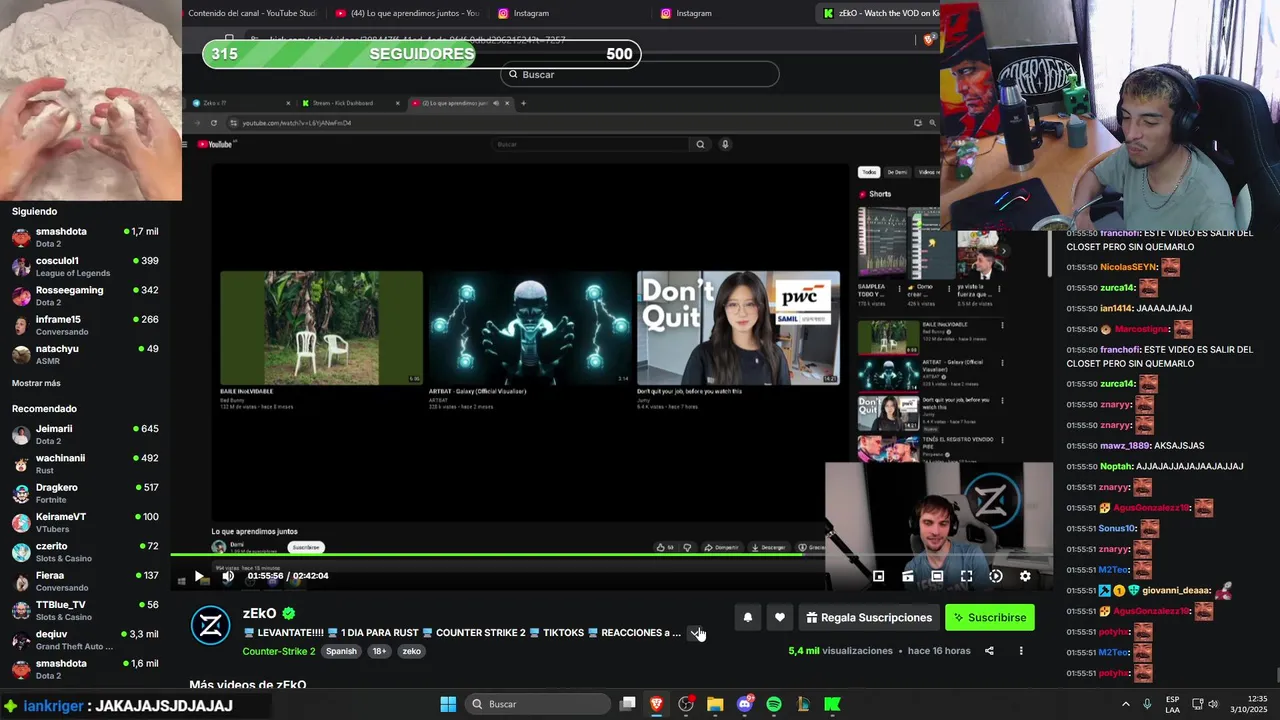Open File Explorer from the taskbar
This screenshot has width=1280, height=720.
tap(715, 704)
